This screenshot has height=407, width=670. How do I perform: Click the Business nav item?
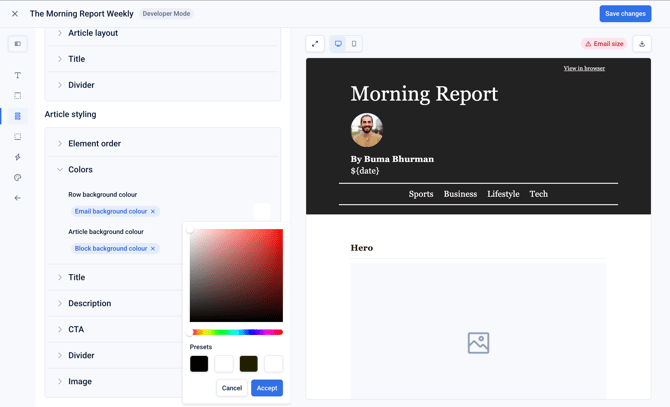click(460, 194)
